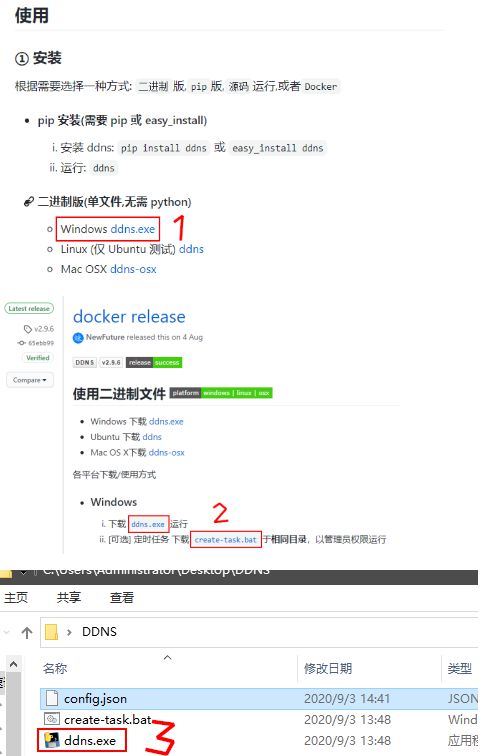Open the Compare dropdown

30,380
